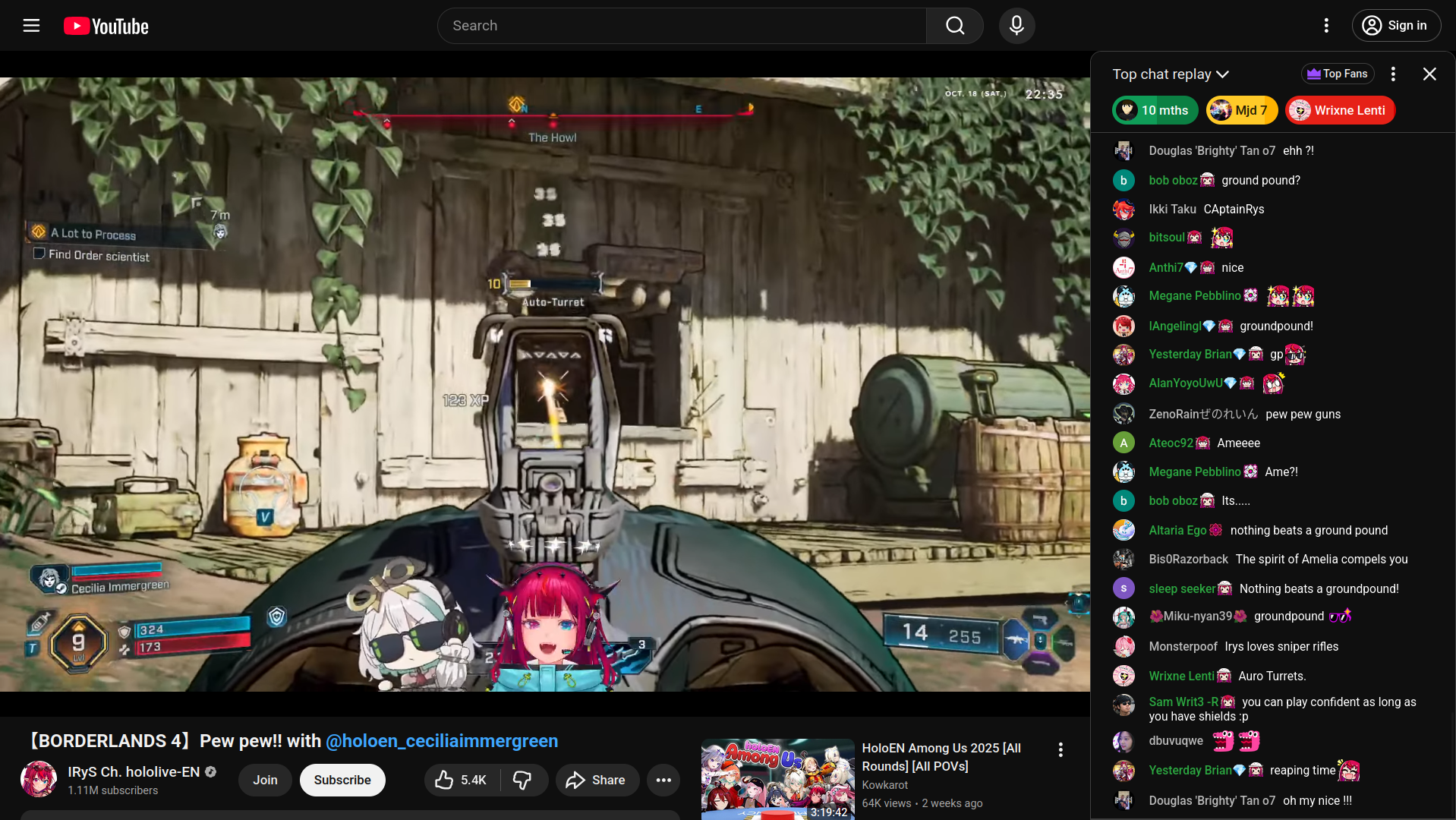Click bitsoul's chat username
This screenshot has width=1456, height=820.
pos(1167,237)
